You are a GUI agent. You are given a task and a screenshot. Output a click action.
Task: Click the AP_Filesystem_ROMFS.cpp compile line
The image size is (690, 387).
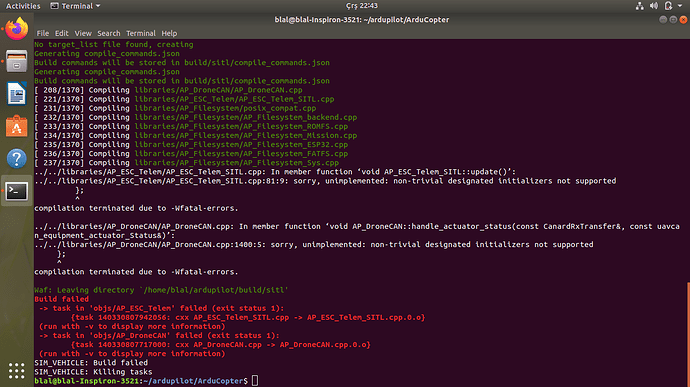point(191,126)
